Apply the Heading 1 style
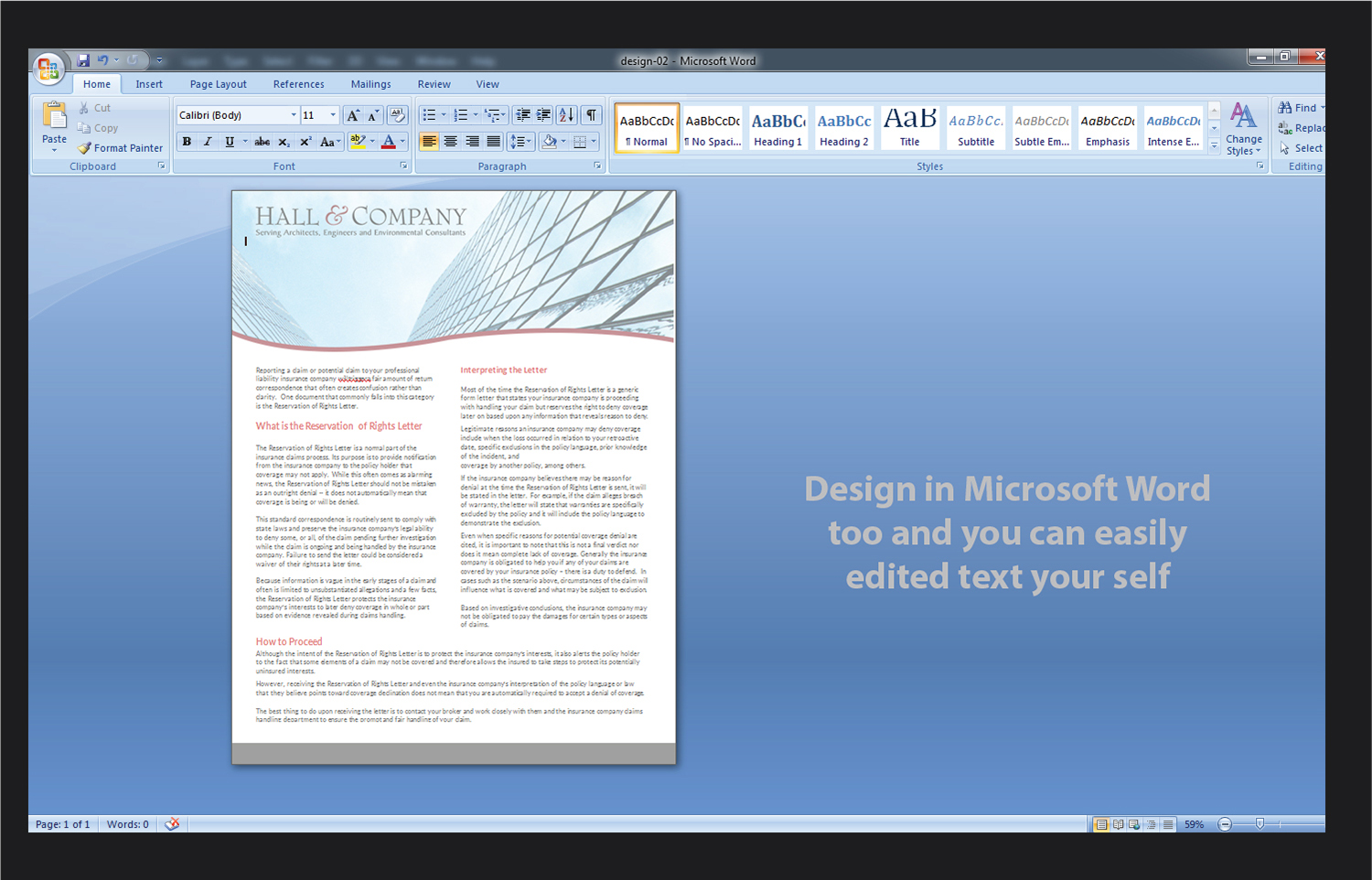The image size is (1372, 880). pos(777,128)
